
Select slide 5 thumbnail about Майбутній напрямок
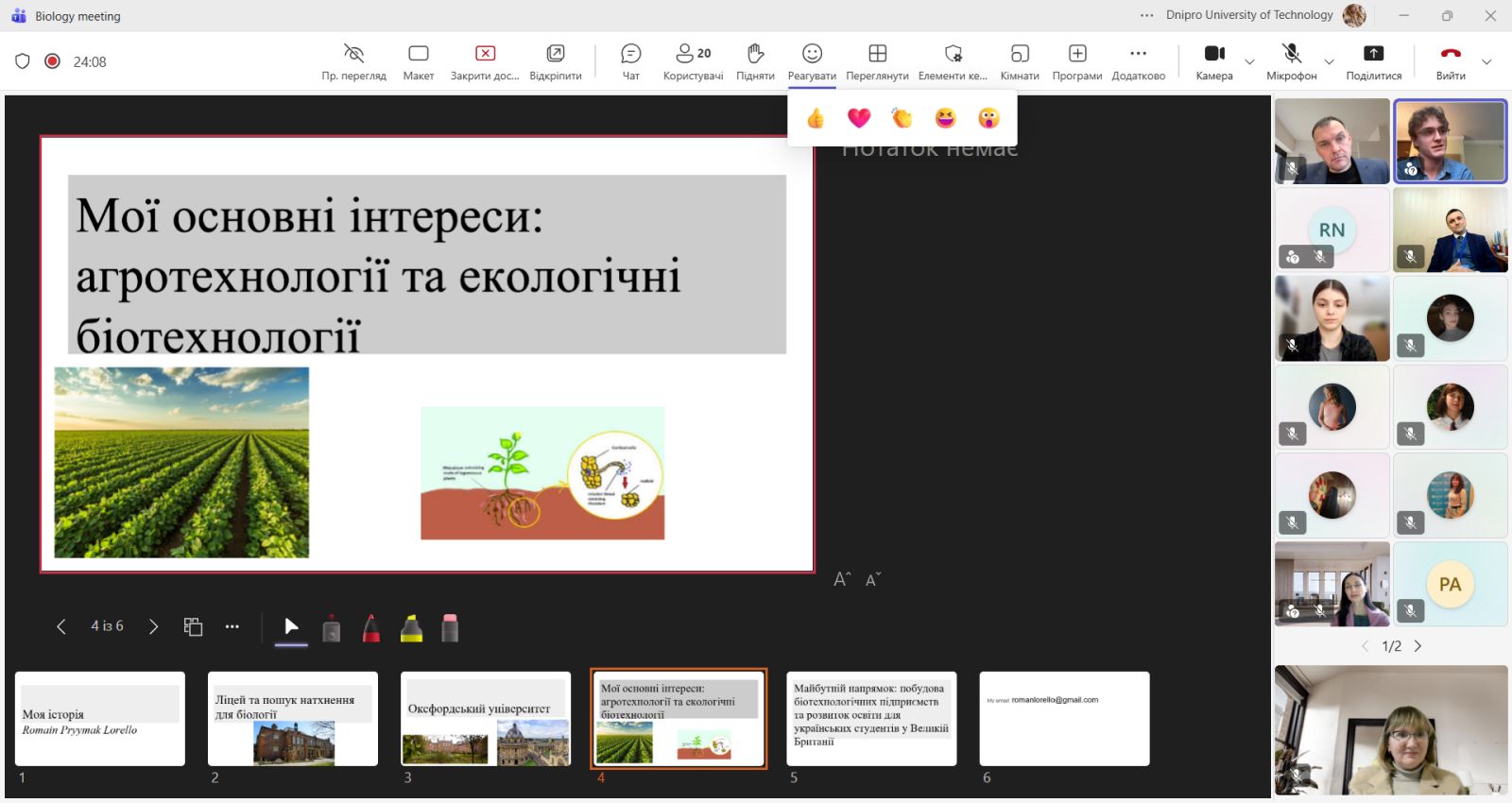tap(871, 718)
